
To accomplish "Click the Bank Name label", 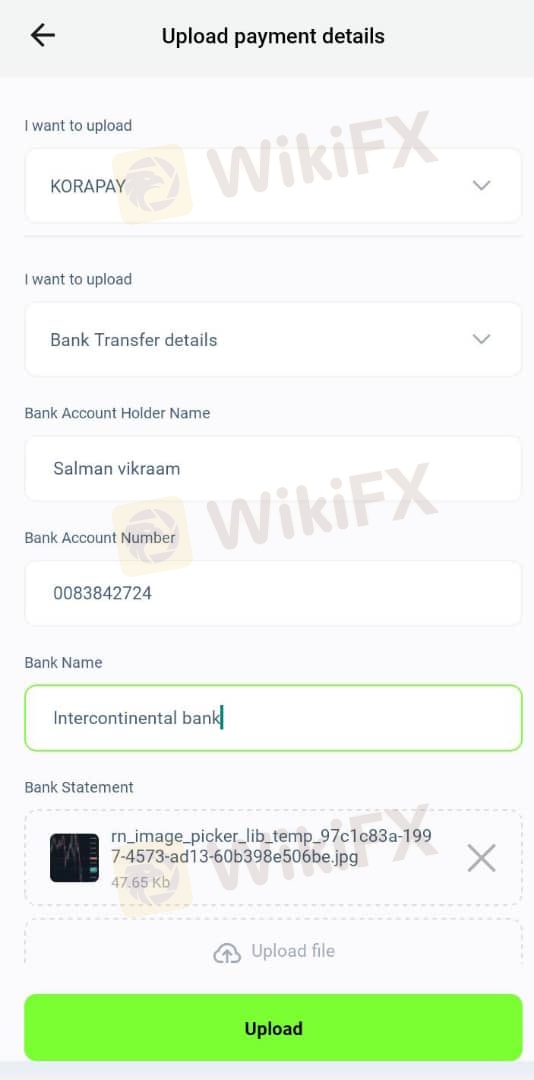I will point(63,663).
